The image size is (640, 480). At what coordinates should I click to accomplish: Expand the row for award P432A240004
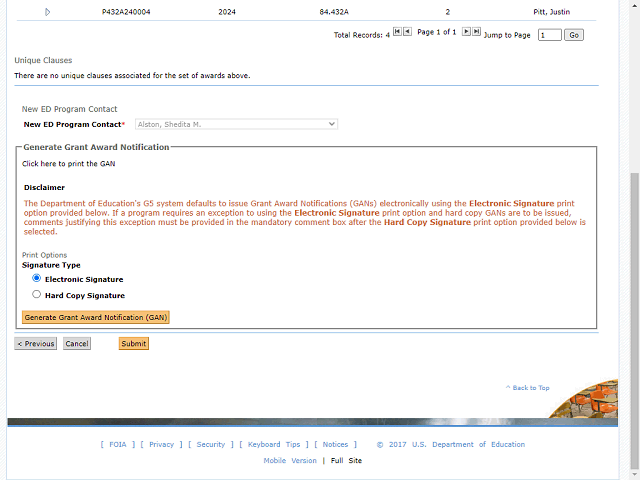tap(47, 12)
